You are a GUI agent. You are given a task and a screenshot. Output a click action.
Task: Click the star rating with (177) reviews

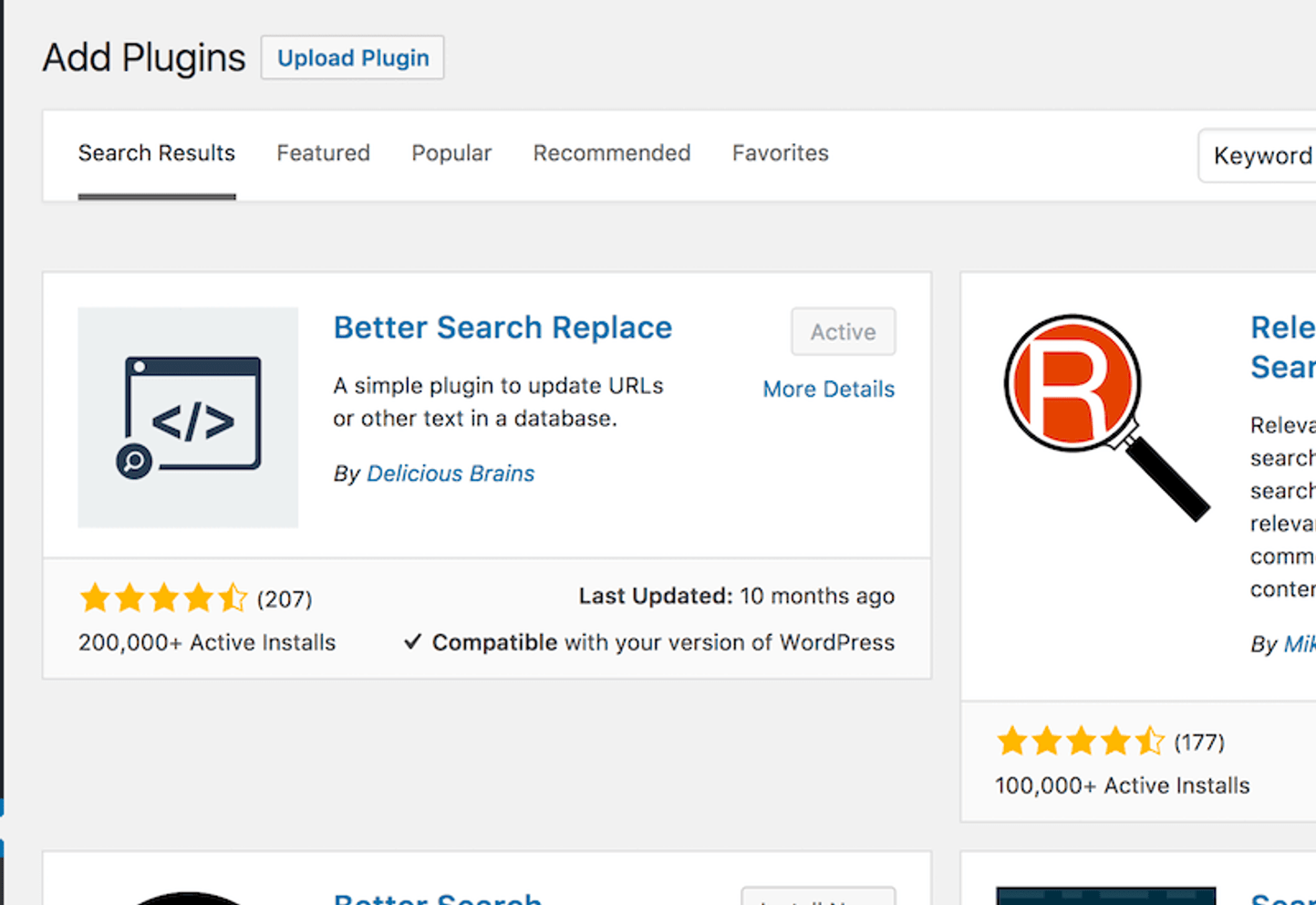tap(1080, 742)
